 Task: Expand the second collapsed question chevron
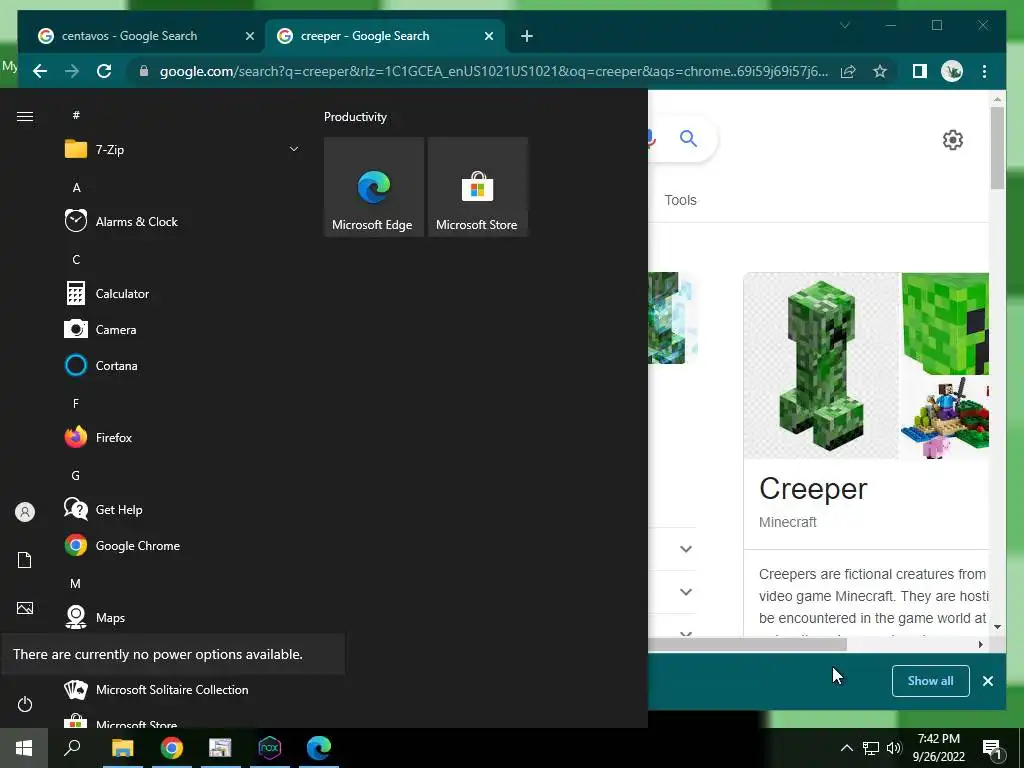tap(686, 592)
